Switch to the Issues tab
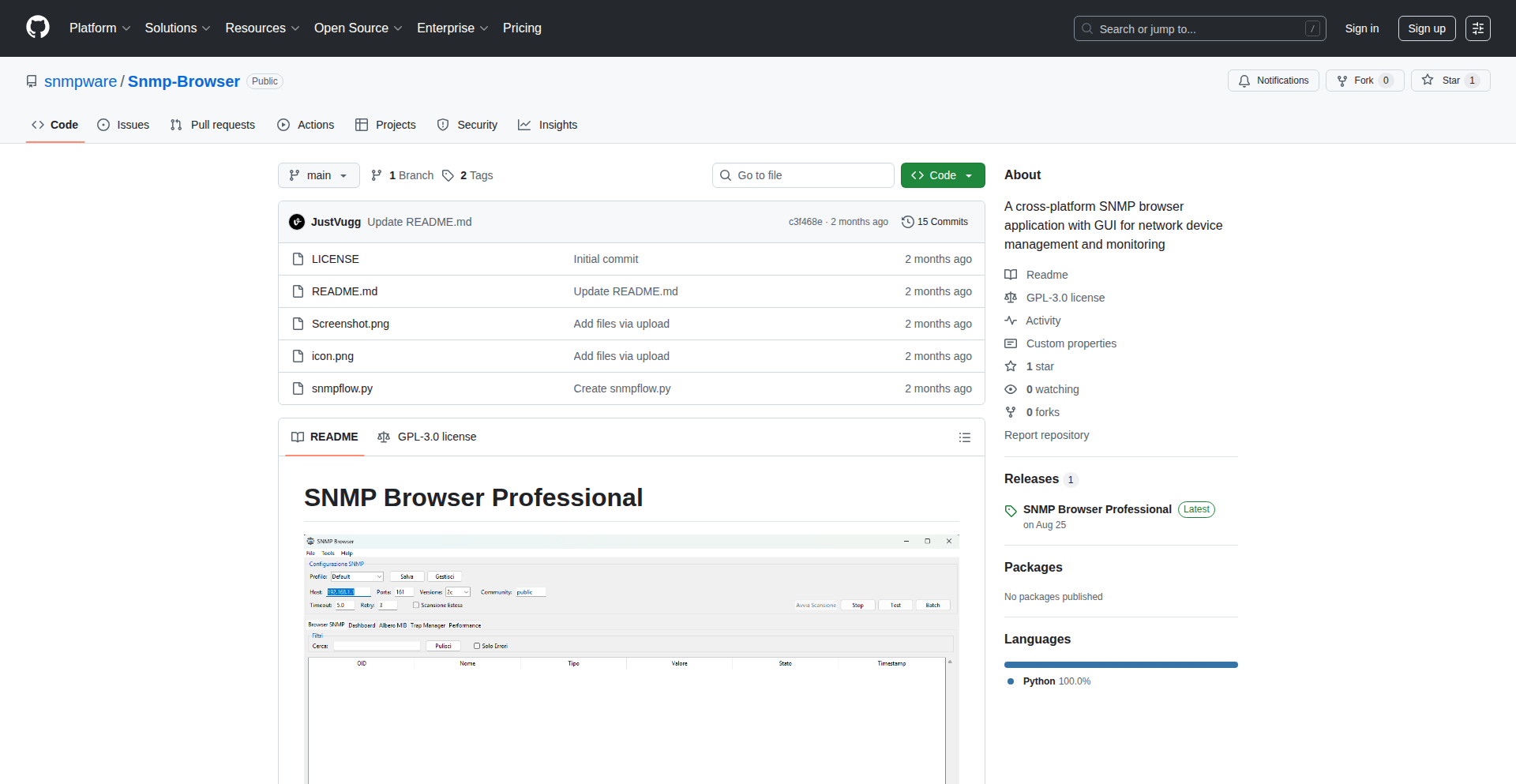The width and height of the screenshot is (1516, 784). 123,125
